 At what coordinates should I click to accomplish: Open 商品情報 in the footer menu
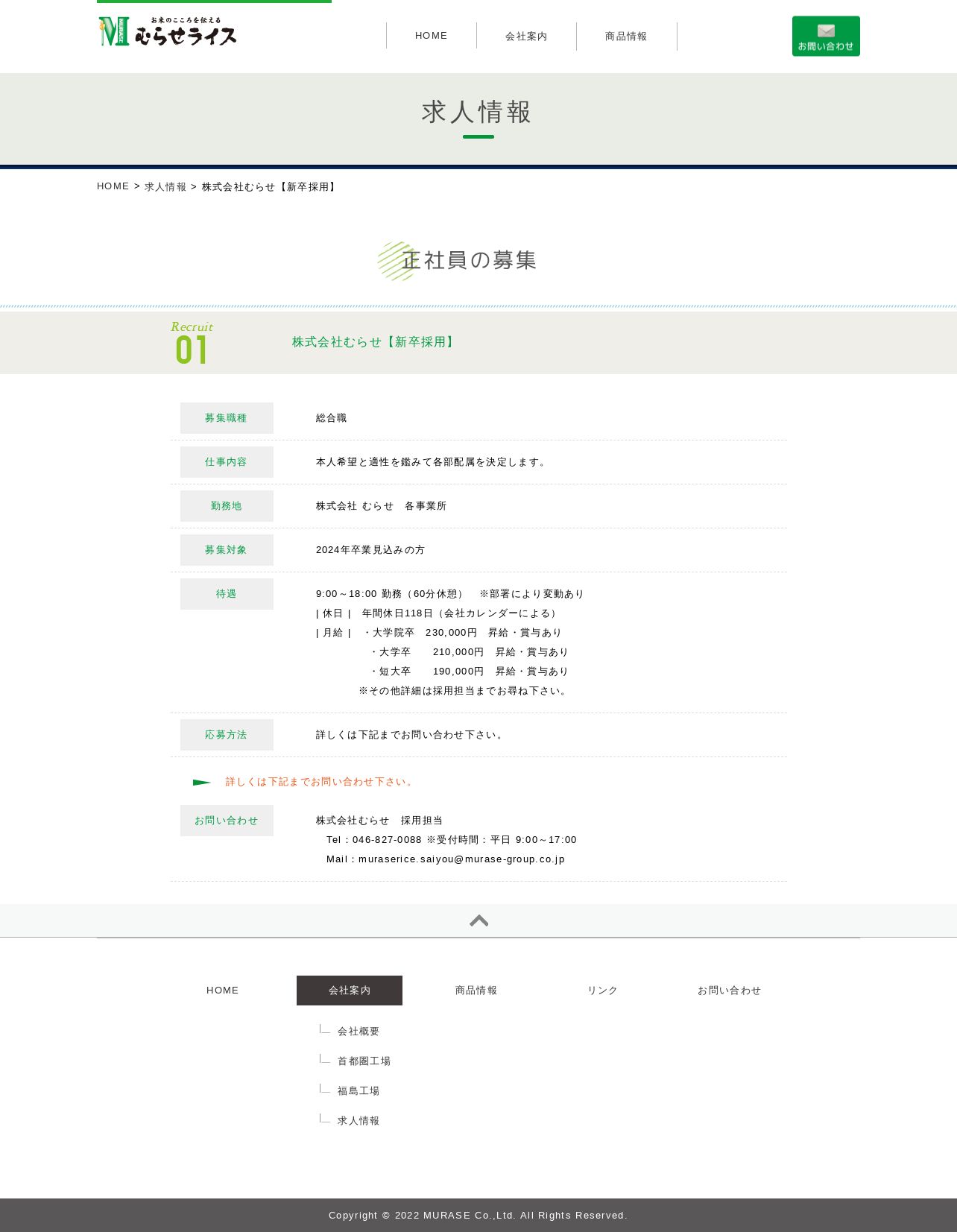point(476,991)
